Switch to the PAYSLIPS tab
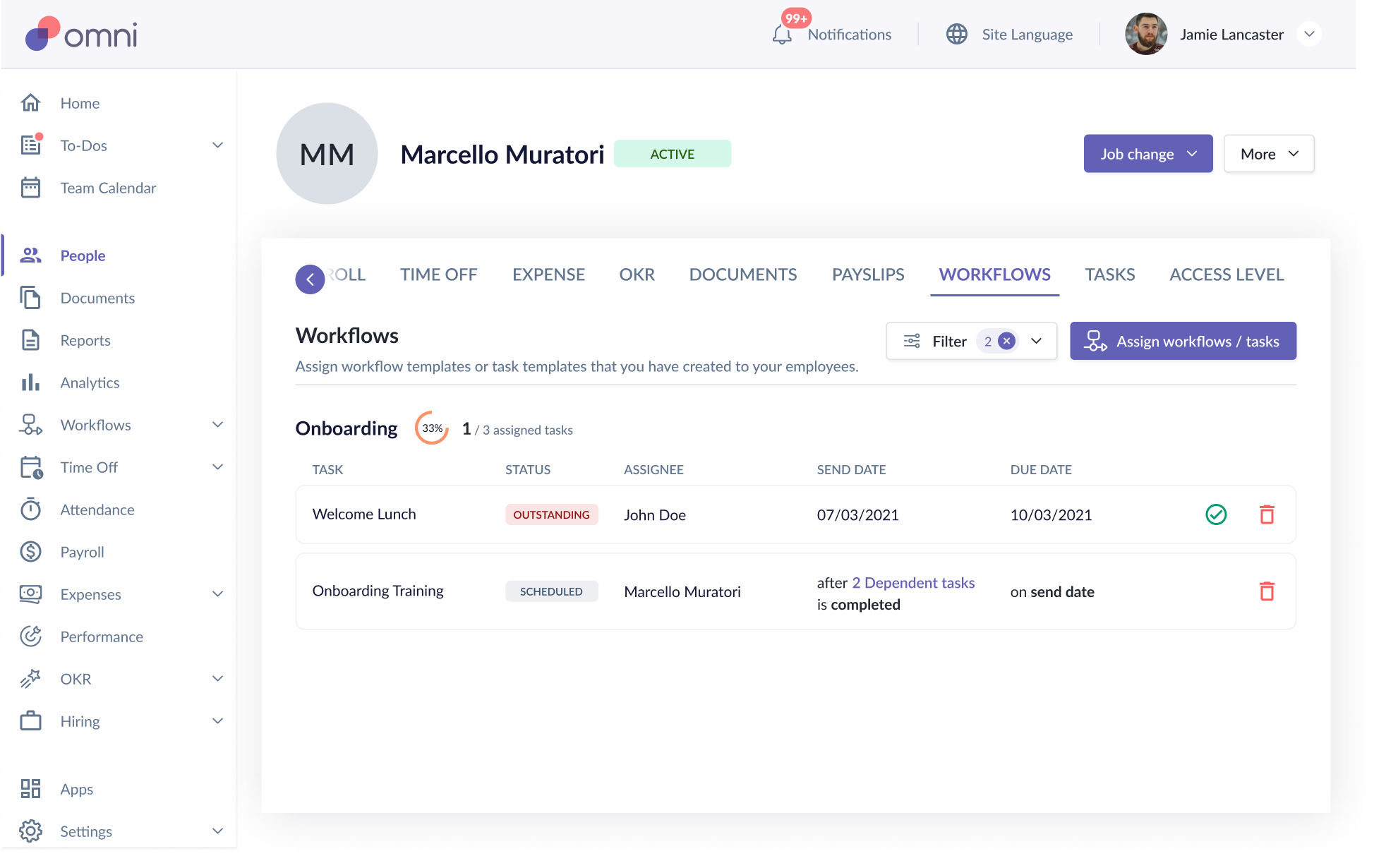The width and height of the screenshot is (1386, 868). [x=867, y=275]
